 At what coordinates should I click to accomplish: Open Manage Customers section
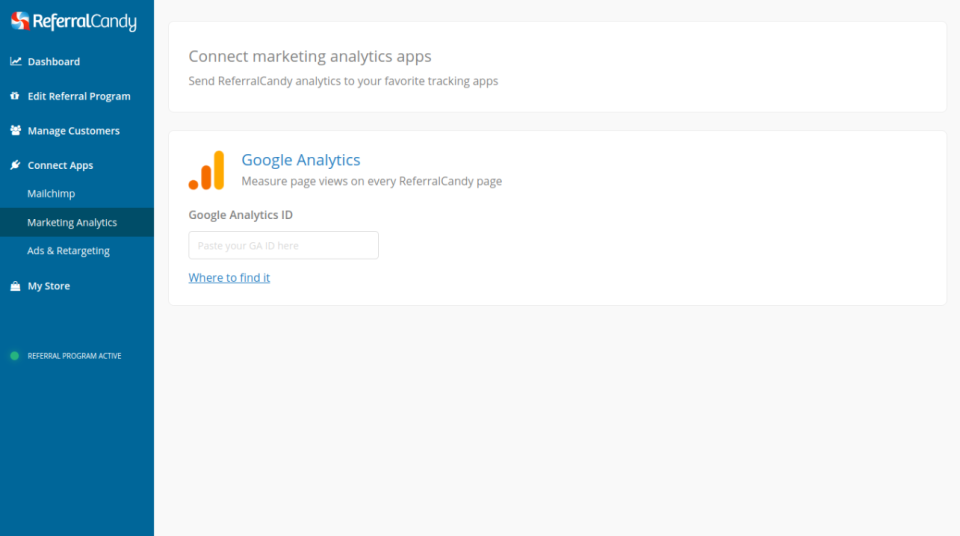(x=73, y=131)
